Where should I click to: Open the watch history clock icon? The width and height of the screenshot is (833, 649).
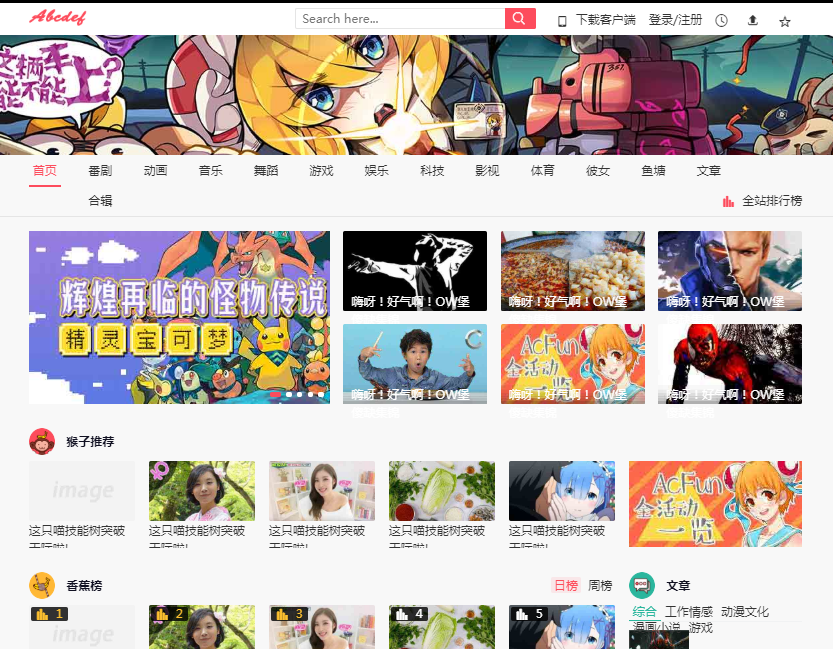point(721,20)
